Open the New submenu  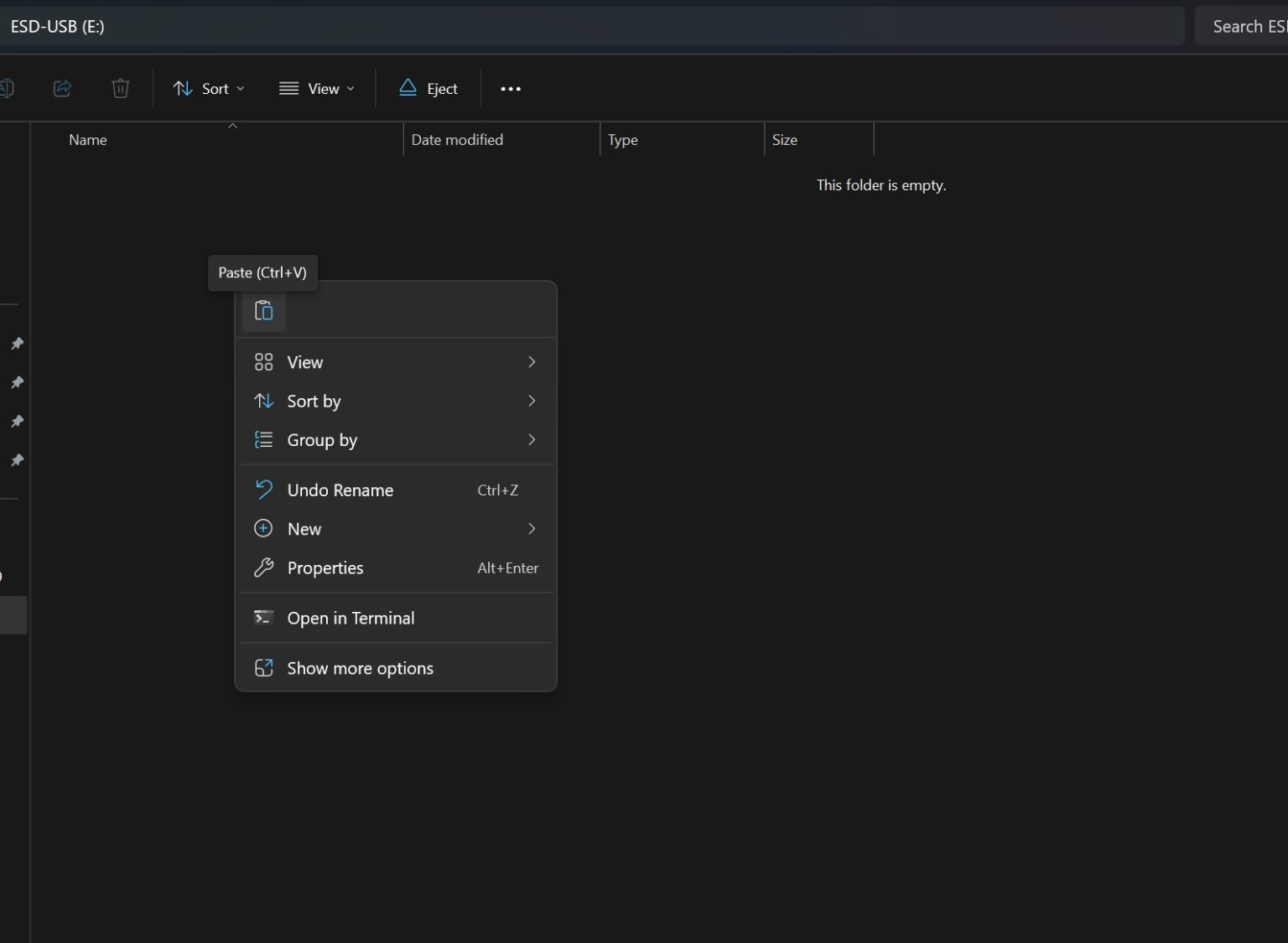[396, 529]
